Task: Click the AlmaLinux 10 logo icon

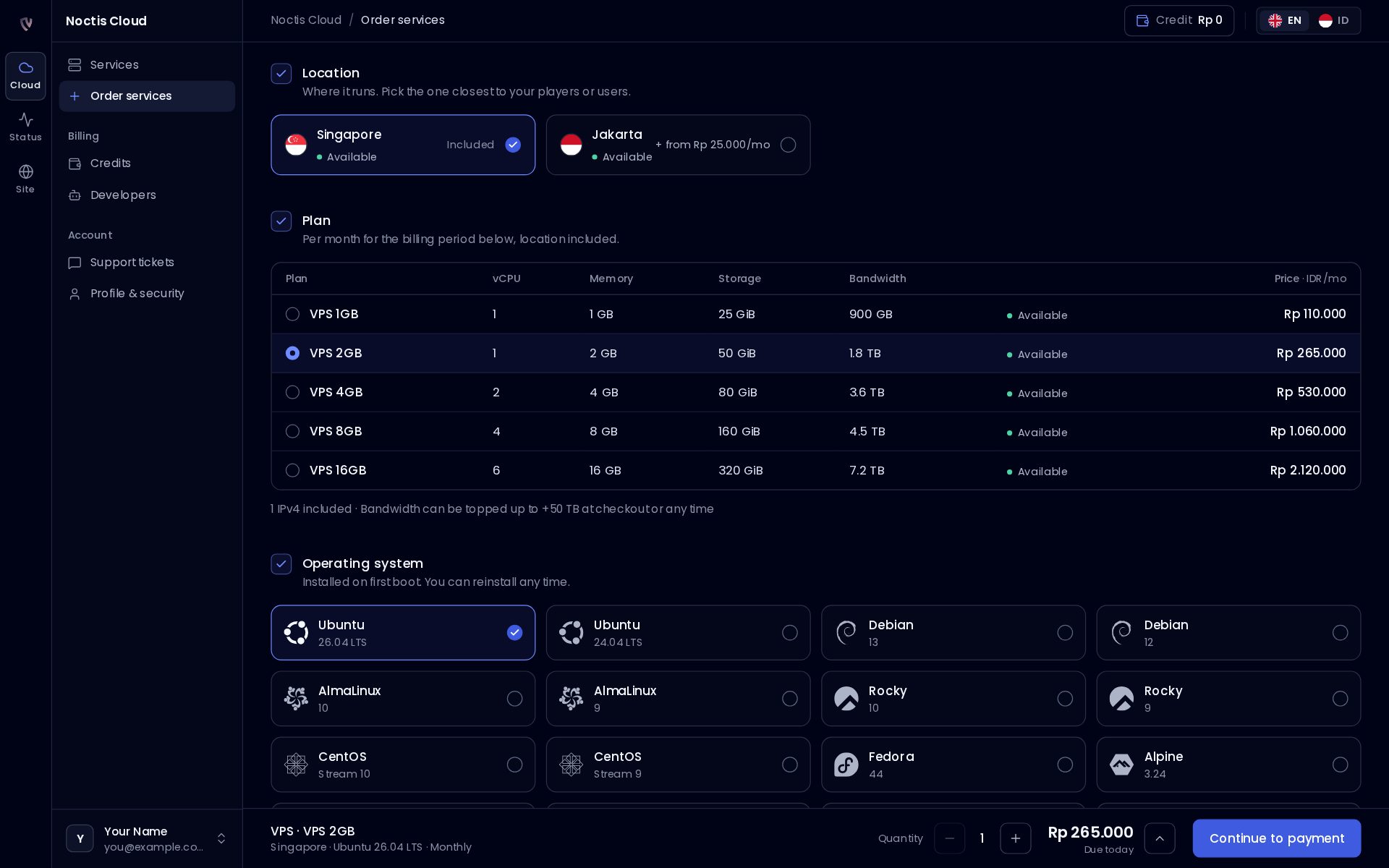Action: point(296,698)
